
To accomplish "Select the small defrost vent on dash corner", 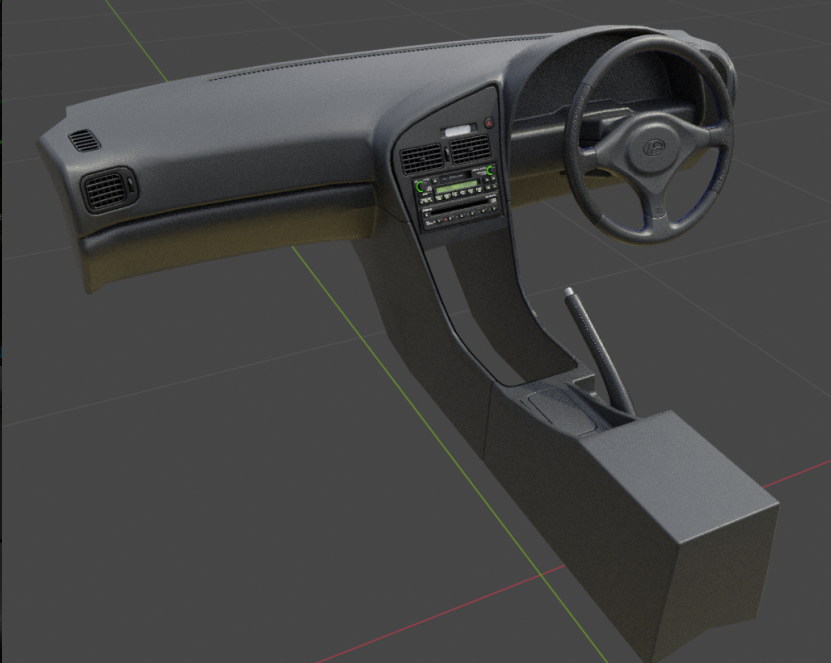I will pos(84,140).
